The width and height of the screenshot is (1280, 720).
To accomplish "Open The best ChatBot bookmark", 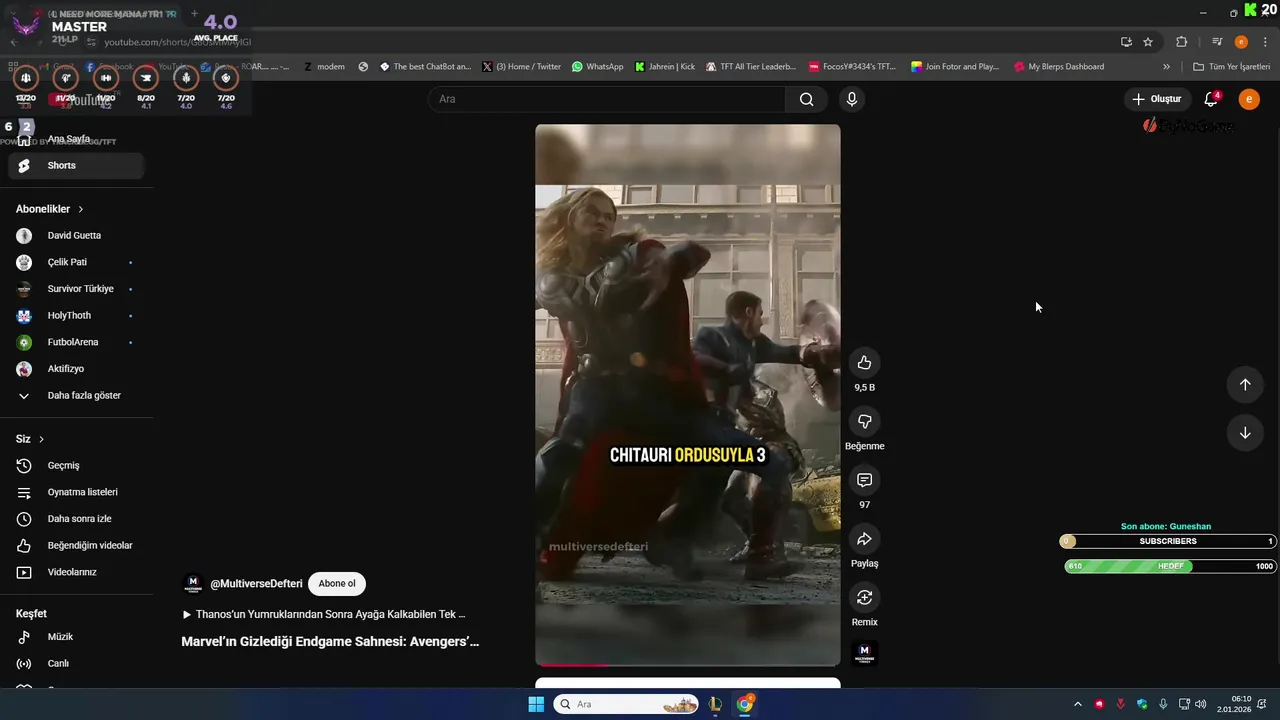I will 425,67.
